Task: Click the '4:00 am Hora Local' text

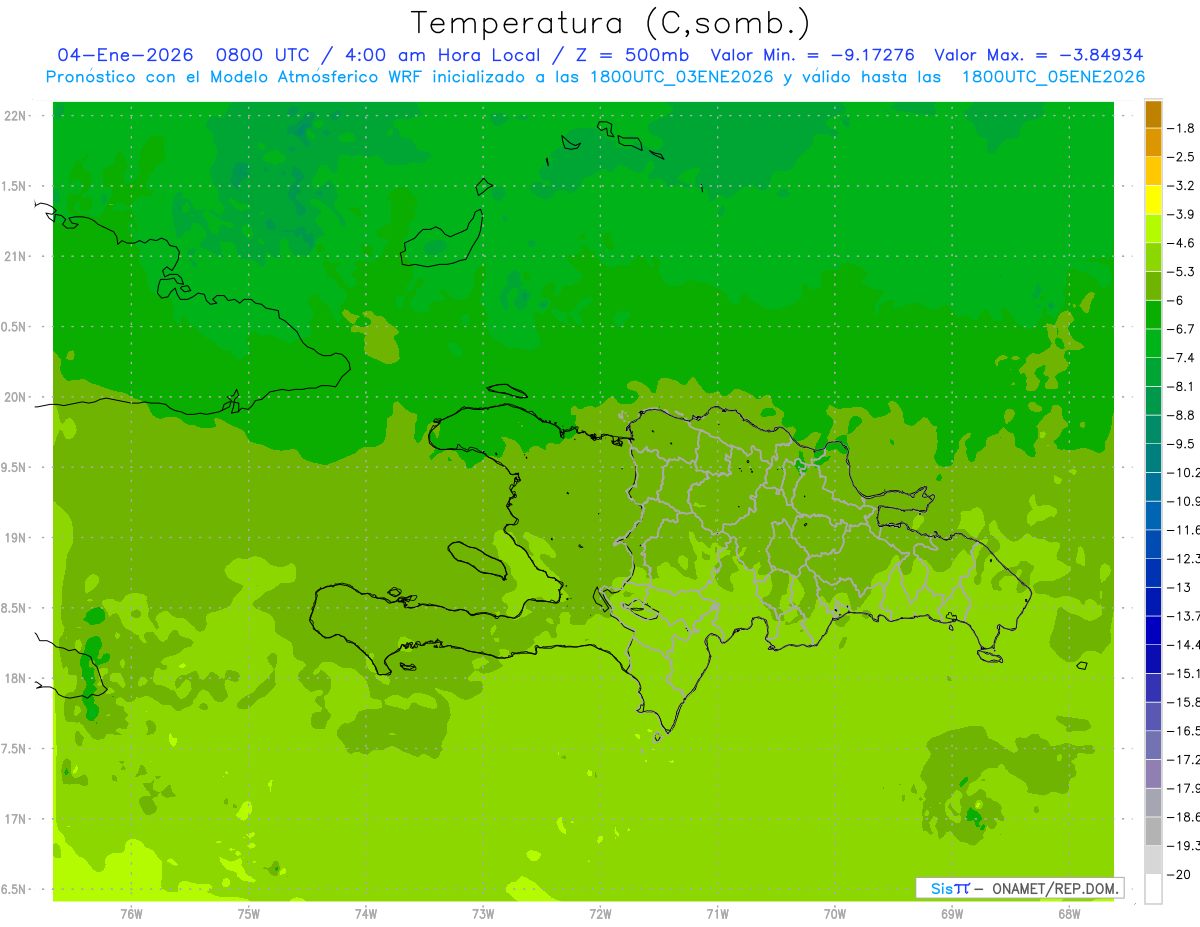Action: click(x=442, y=55)
